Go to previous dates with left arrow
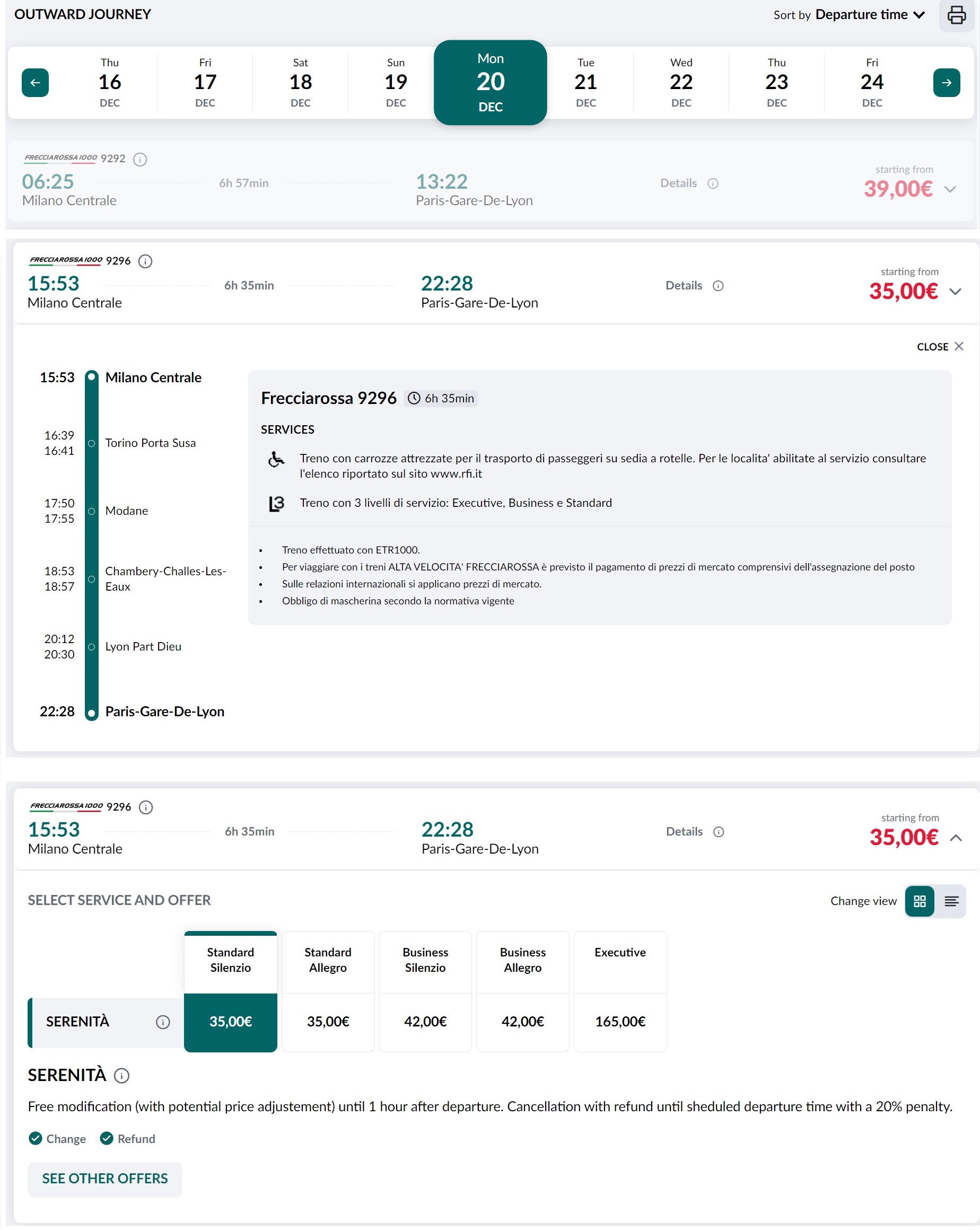 (x=36, y=83)
